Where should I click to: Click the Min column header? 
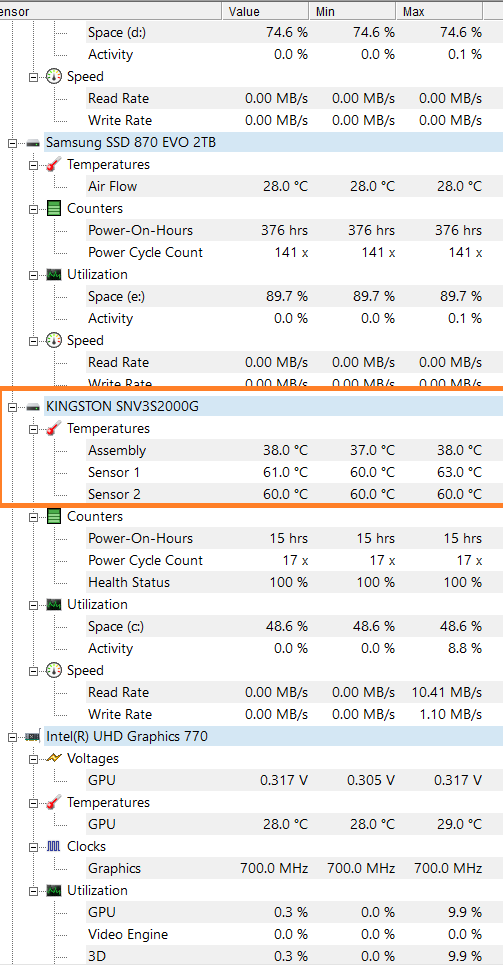coord(352,11)
